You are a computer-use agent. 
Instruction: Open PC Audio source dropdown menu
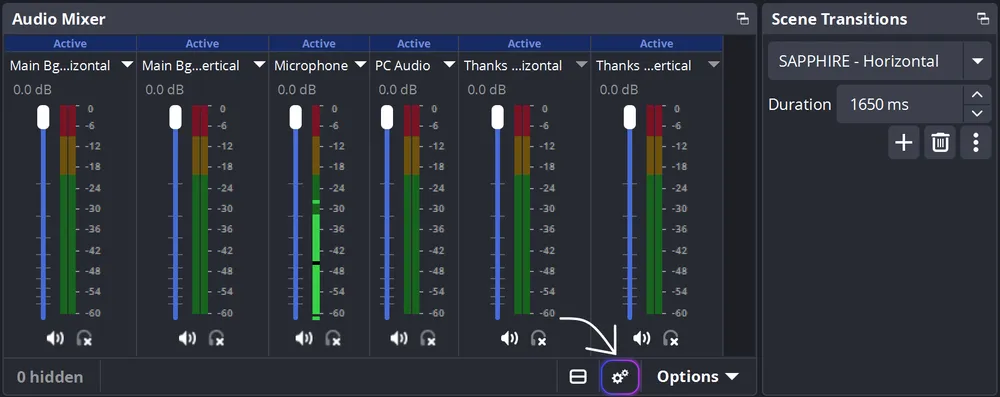449,65
